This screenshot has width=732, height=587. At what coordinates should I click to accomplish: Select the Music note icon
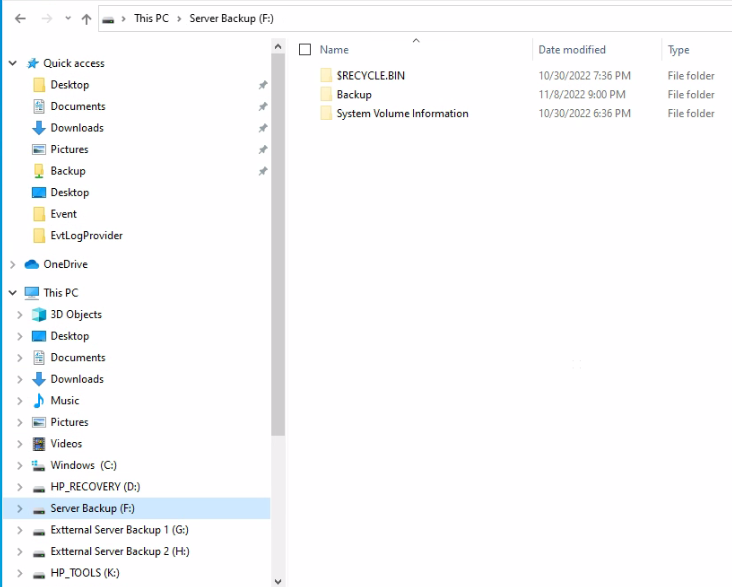coord(39,400)
